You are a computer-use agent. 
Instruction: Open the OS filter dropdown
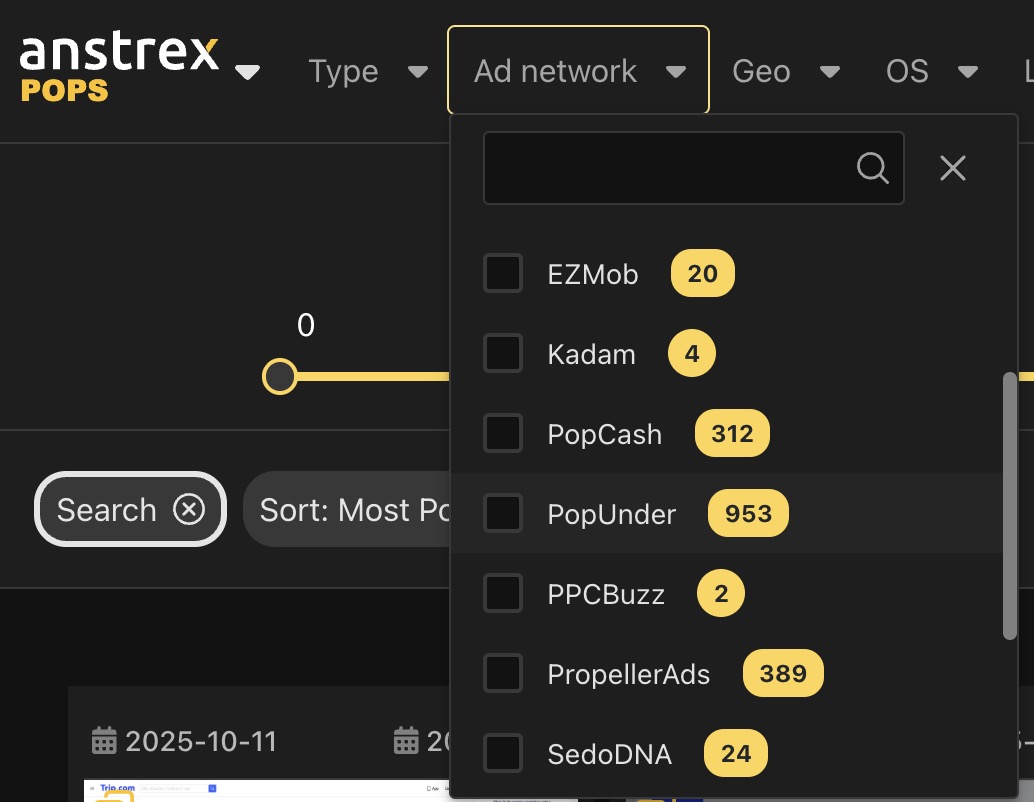[931, 71]
